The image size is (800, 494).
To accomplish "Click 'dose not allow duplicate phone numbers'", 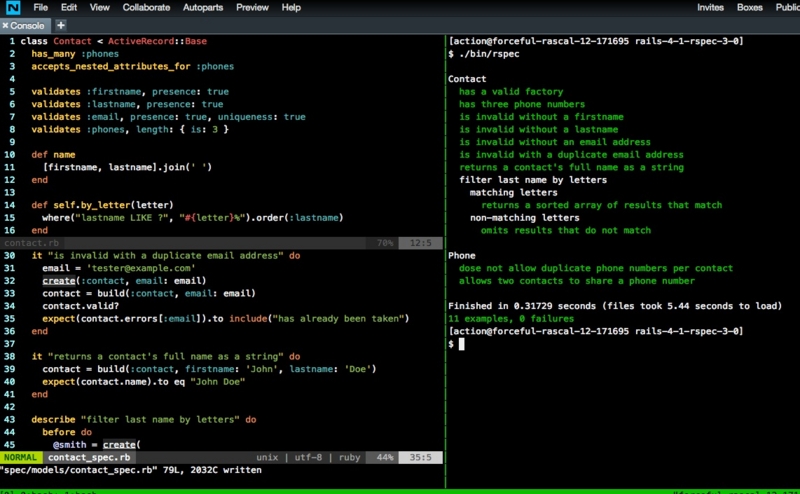I will 595,268.
